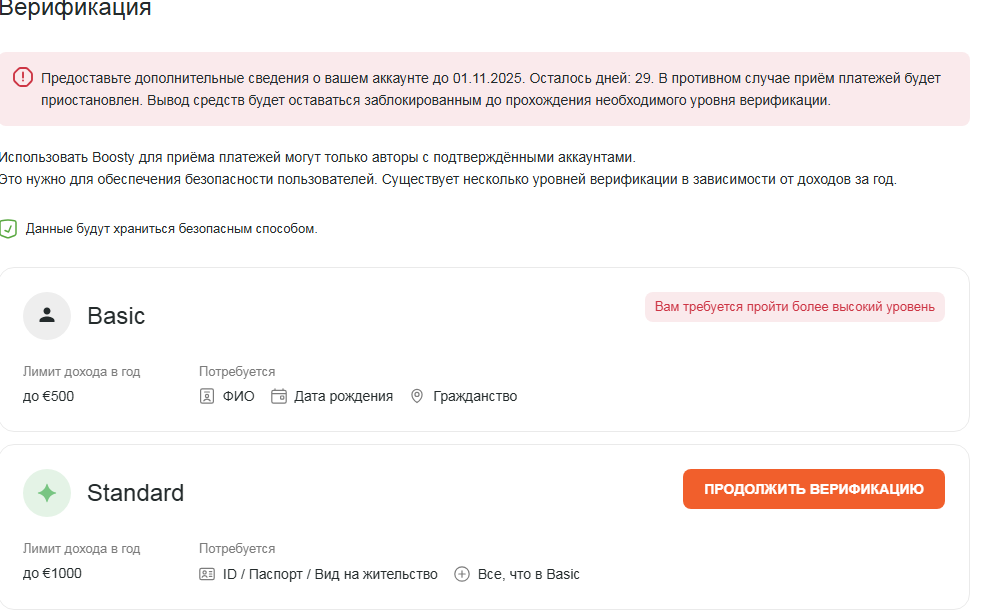Click the 'ID / Паспорт / Вид на жительство' label
The height and width of the screenshot is (611, 993).
pos(329,574)
